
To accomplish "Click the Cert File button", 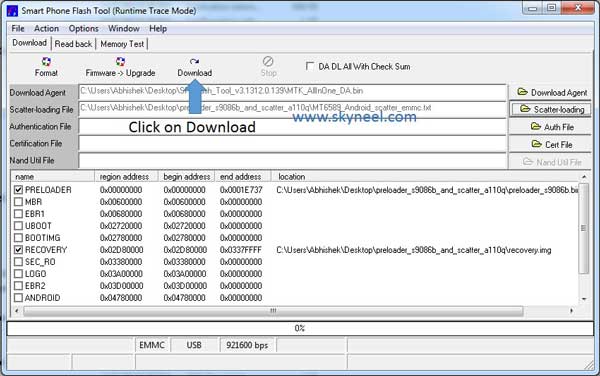I will click(551, 144).
